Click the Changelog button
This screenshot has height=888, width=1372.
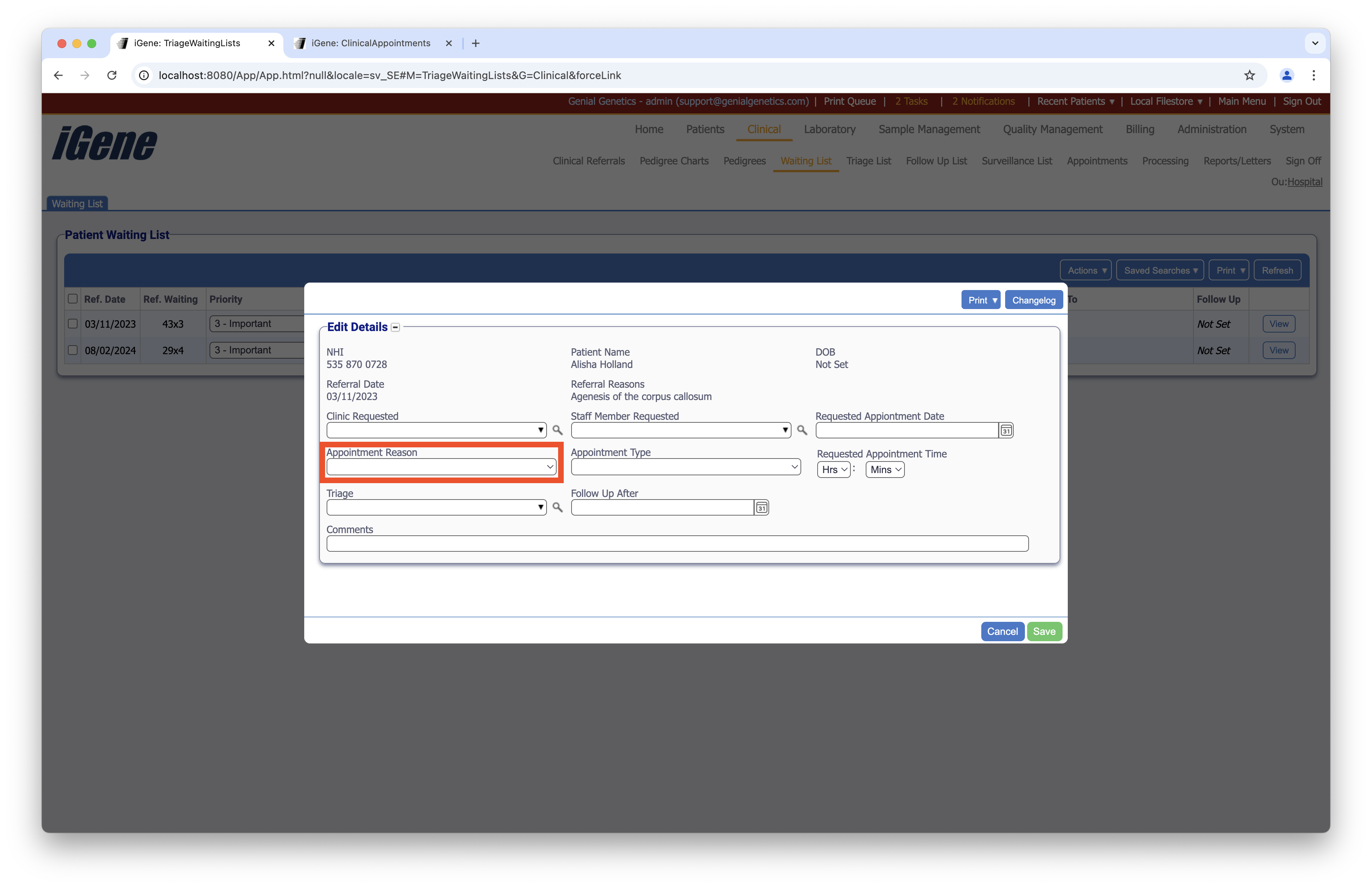pyautogui.click(x=1033, y=300)
